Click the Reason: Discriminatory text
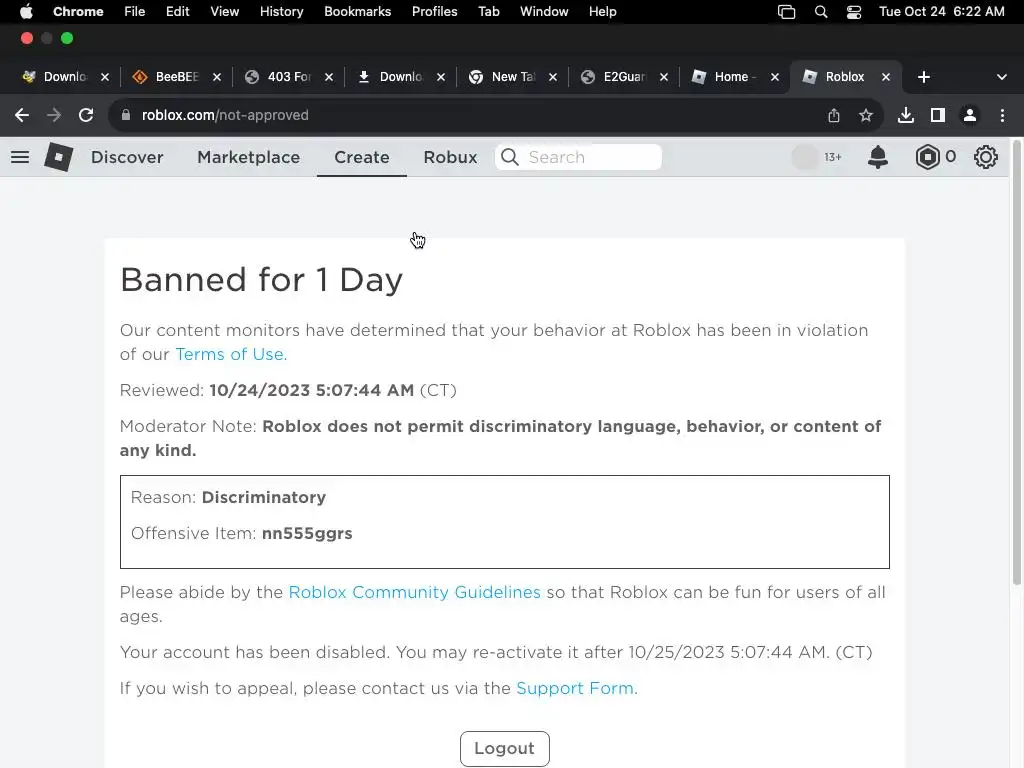 [x=229, y=498]
